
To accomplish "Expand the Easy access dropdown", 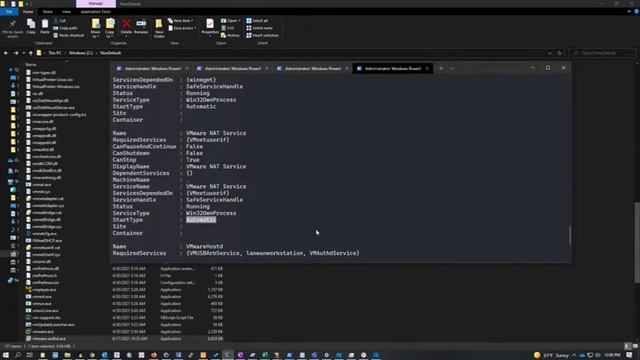I will click(182, 28).
